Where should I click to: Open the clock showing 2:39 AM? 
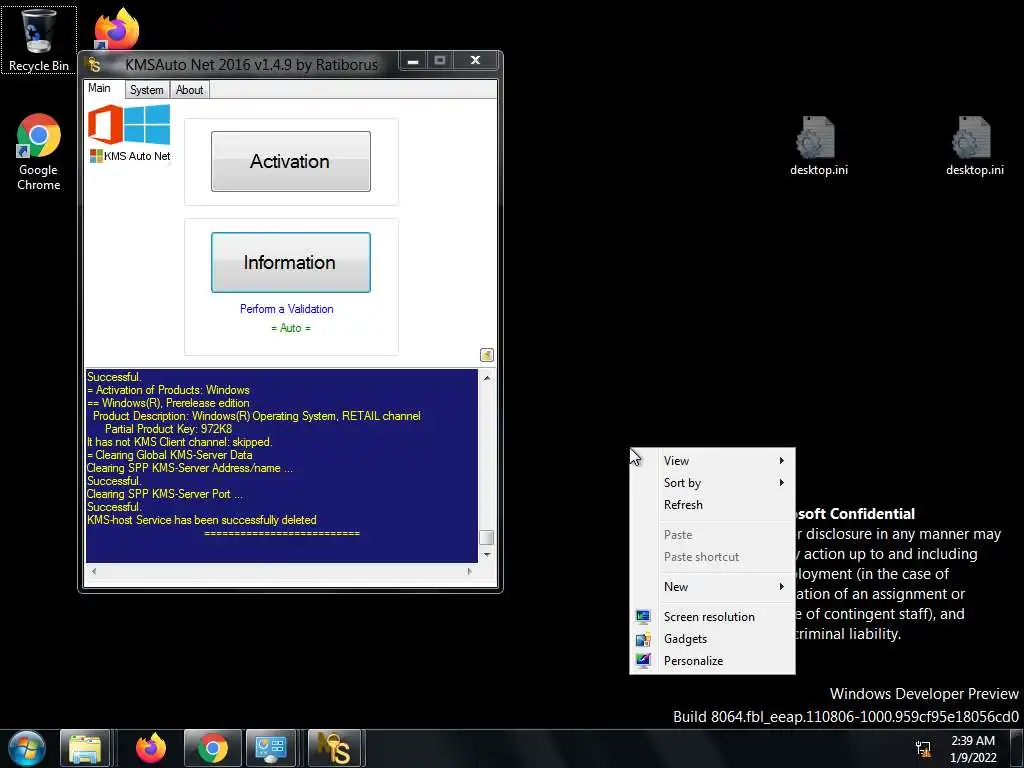tap(973, 749)
